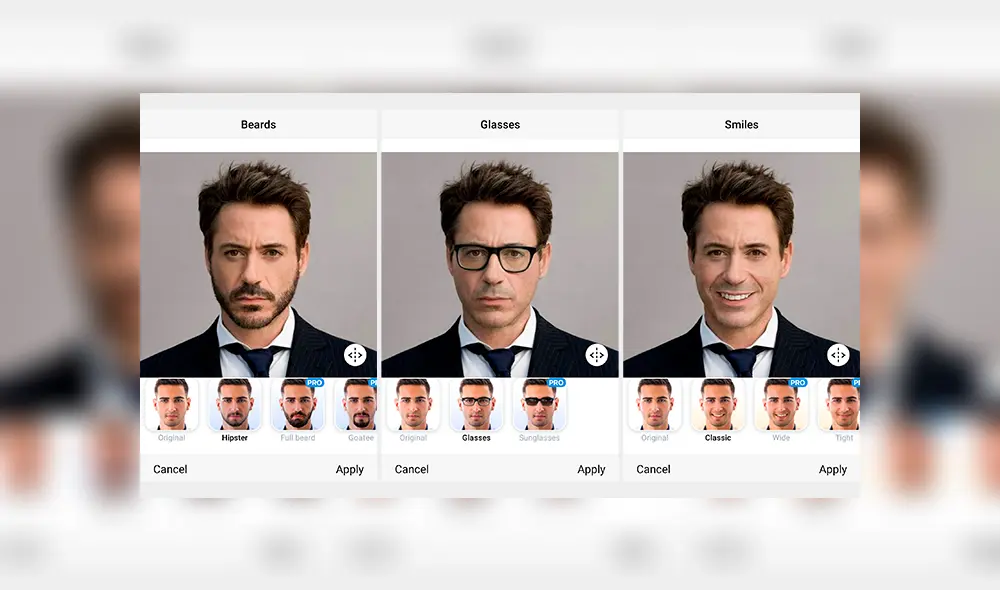Apply the selected beard style
Image resolution: width=1000 pixels, height=590 pixels.
(x=349, y=469)
